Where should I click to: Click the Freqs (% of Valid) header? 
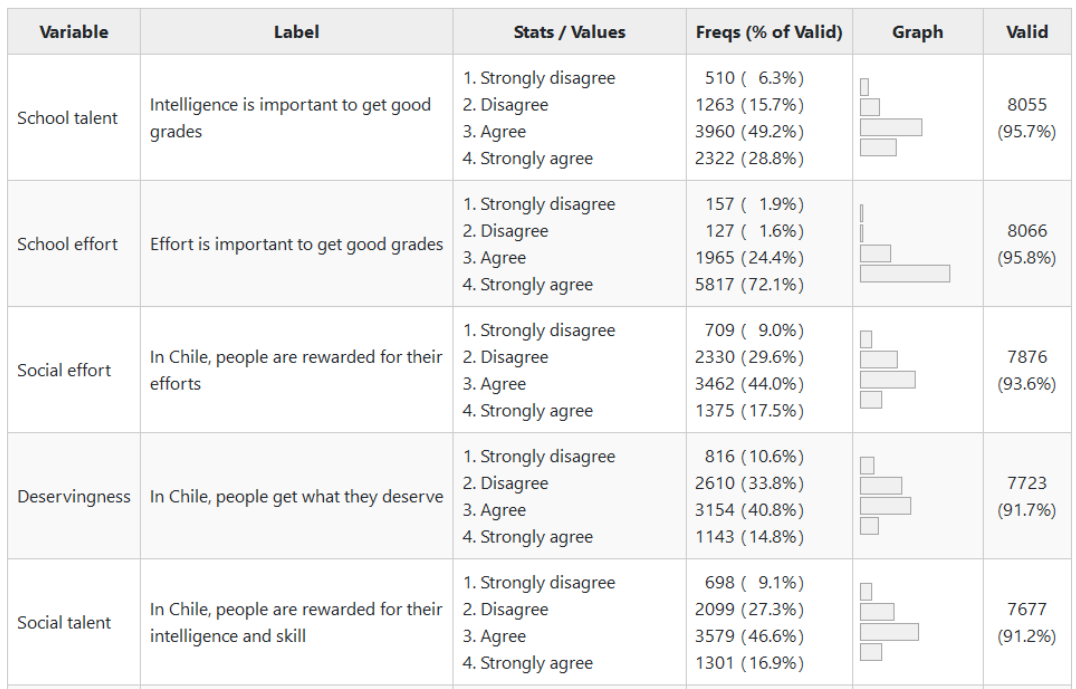click(769, 32)
